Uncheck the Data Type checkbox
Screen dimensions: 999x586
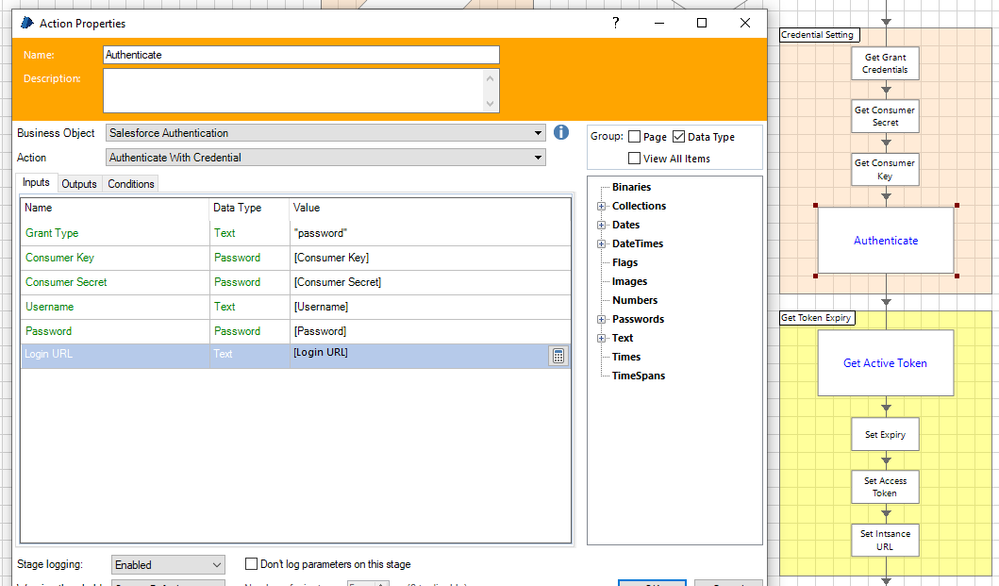[x=679, y=137]
